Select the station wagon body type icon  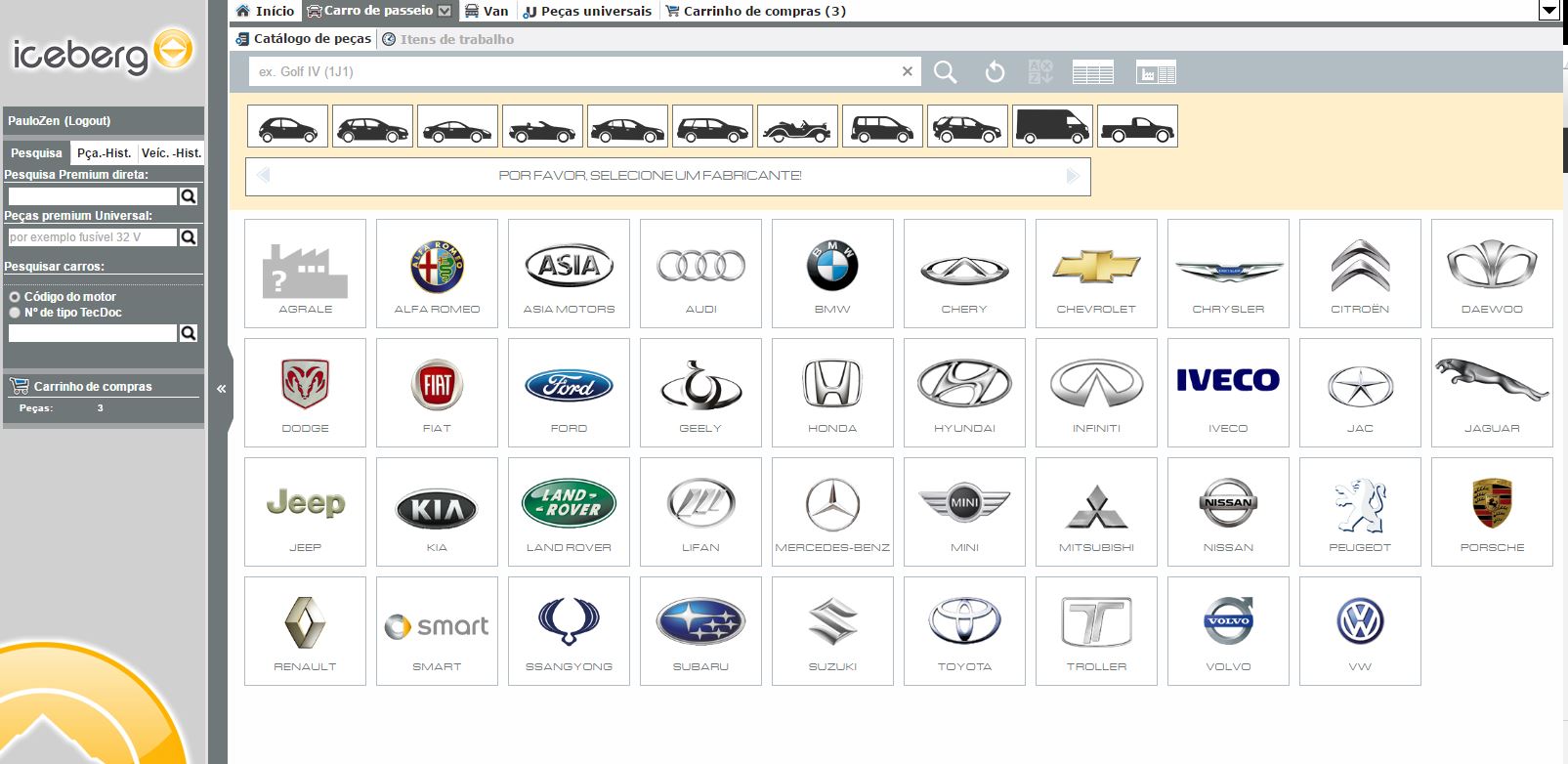712,126
